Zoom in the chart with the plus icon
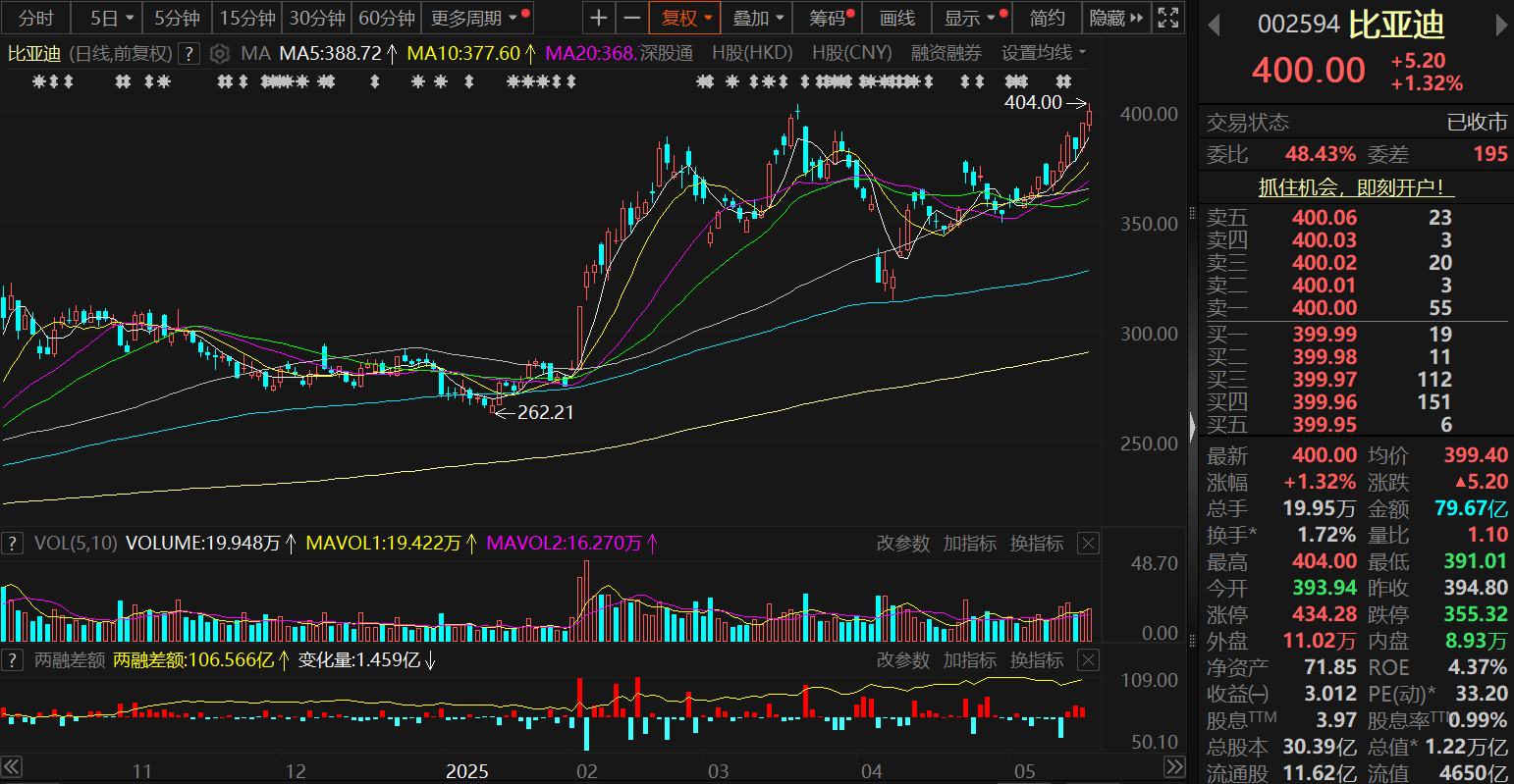 599,18
